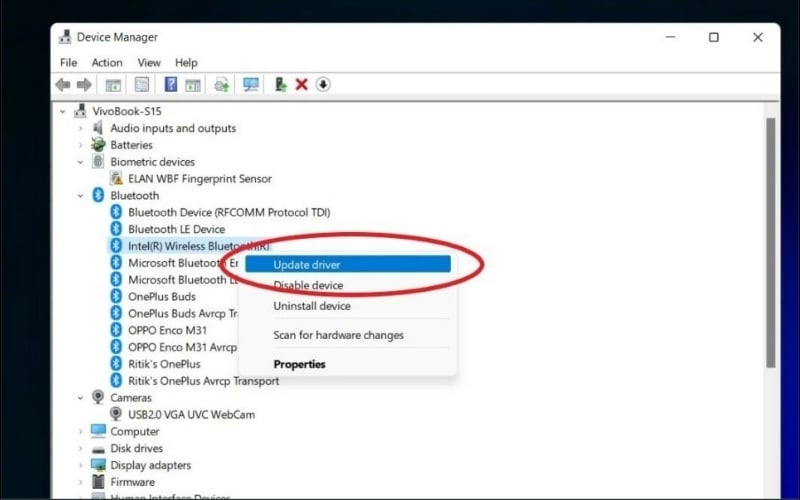Expand the Display adapters category

tap(81, 465)
